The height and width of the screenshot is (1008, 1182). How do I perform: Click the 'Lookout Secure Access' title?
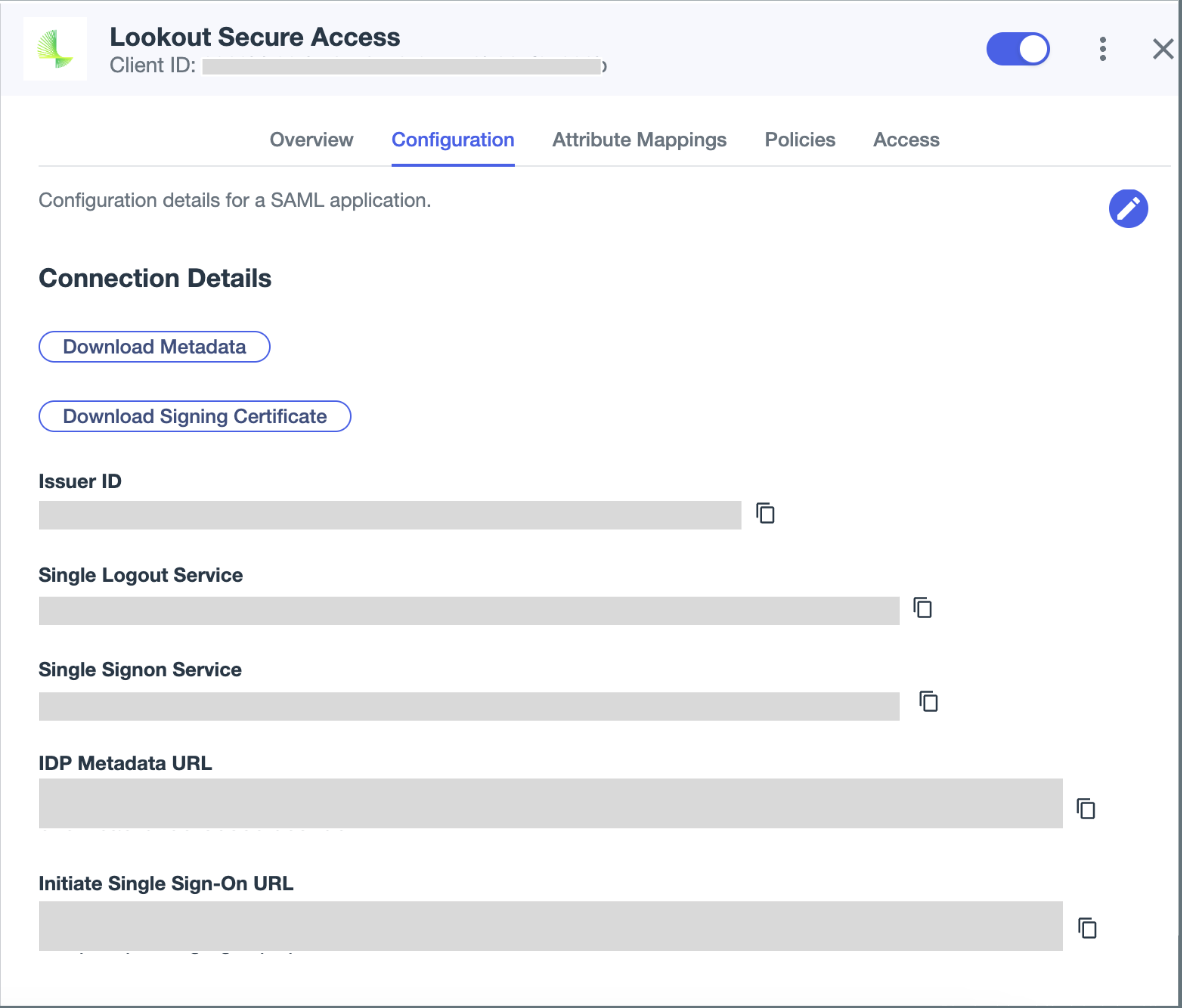coord(255,37)
